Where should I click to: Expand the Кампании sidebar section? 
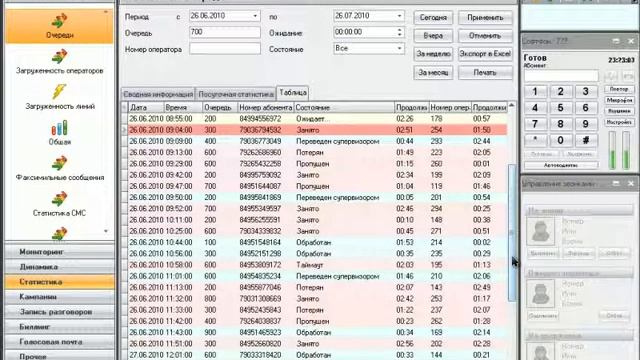(60, 297)
